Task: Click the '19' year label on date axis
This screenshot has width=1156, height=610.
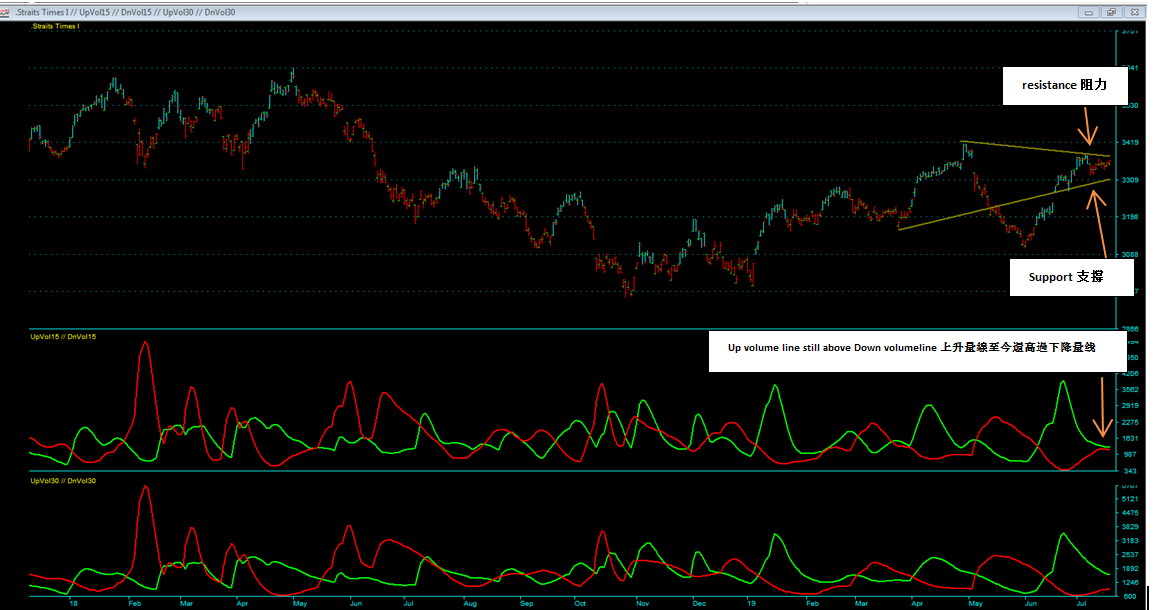Action: click(x=751, y=603)
